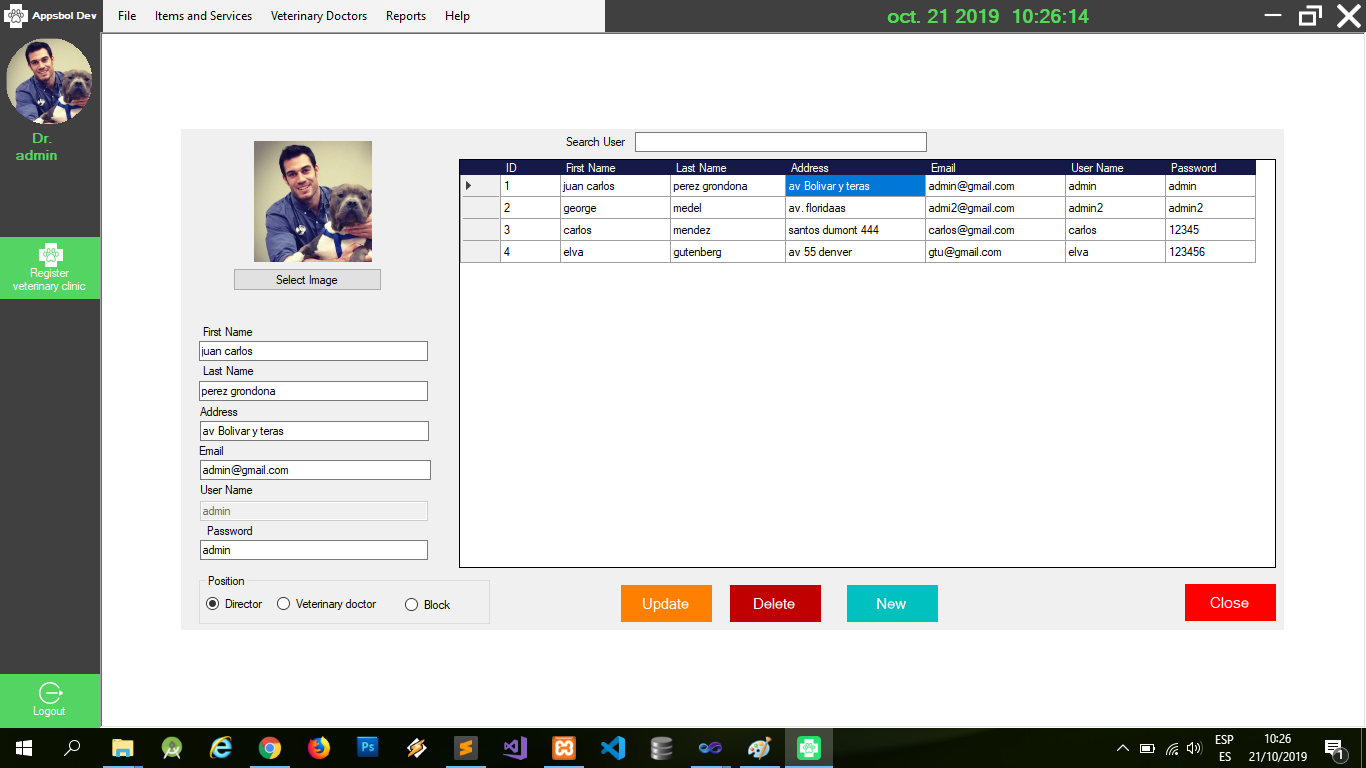The width and height of the screenshot is (1366, 768).
Task: Click the Select Image button
Action: 307,279
